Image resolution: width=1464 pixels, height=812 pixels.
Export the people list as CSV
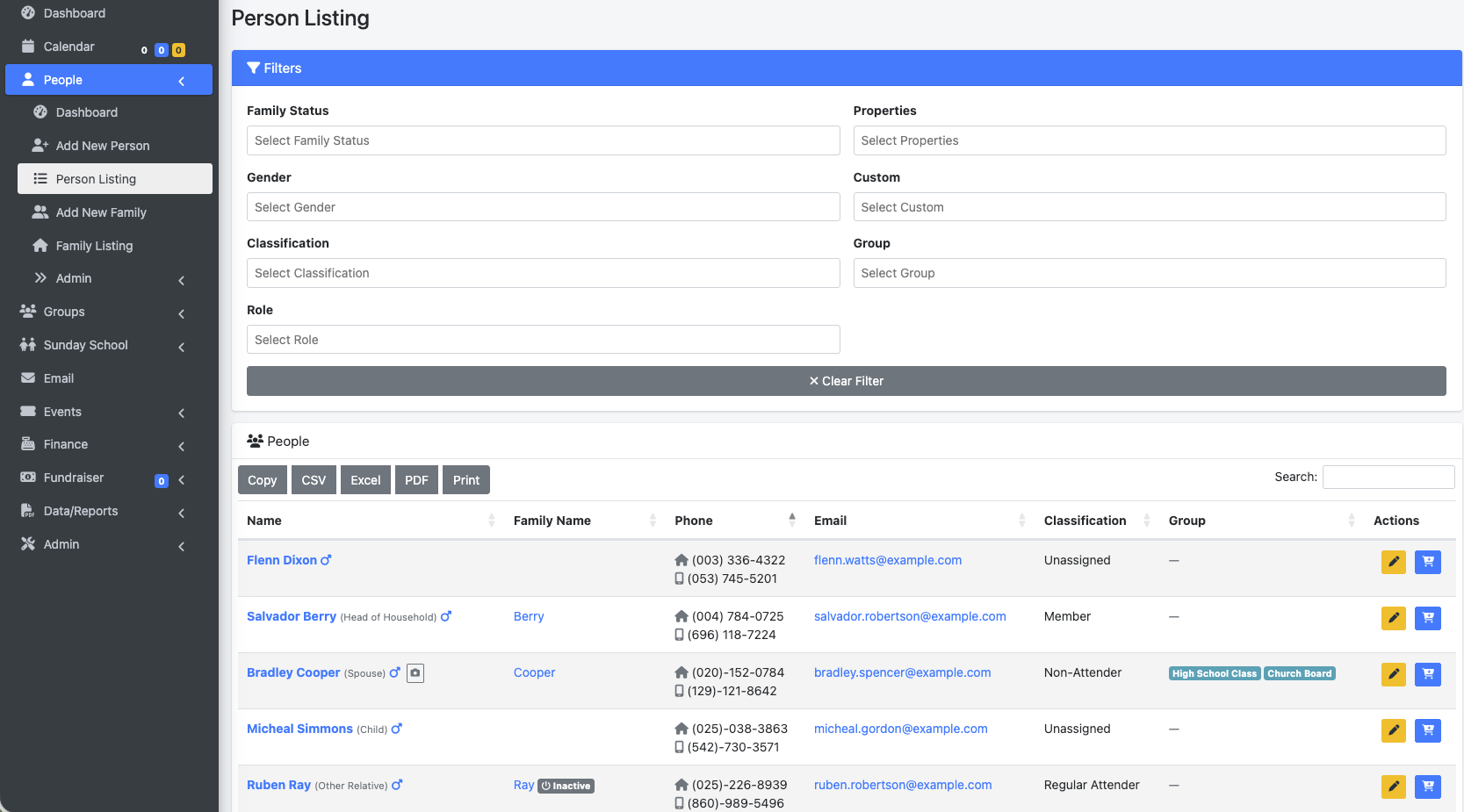coord(314,479)
